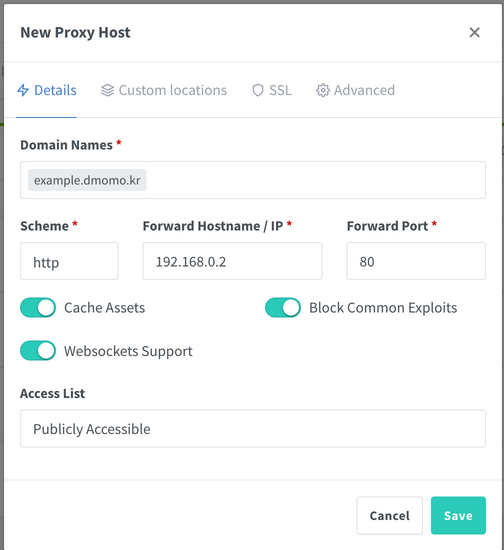504x550 pixels.
Task: Click the Details tab label
Action: pyautogui.click(x=55, y=90)
